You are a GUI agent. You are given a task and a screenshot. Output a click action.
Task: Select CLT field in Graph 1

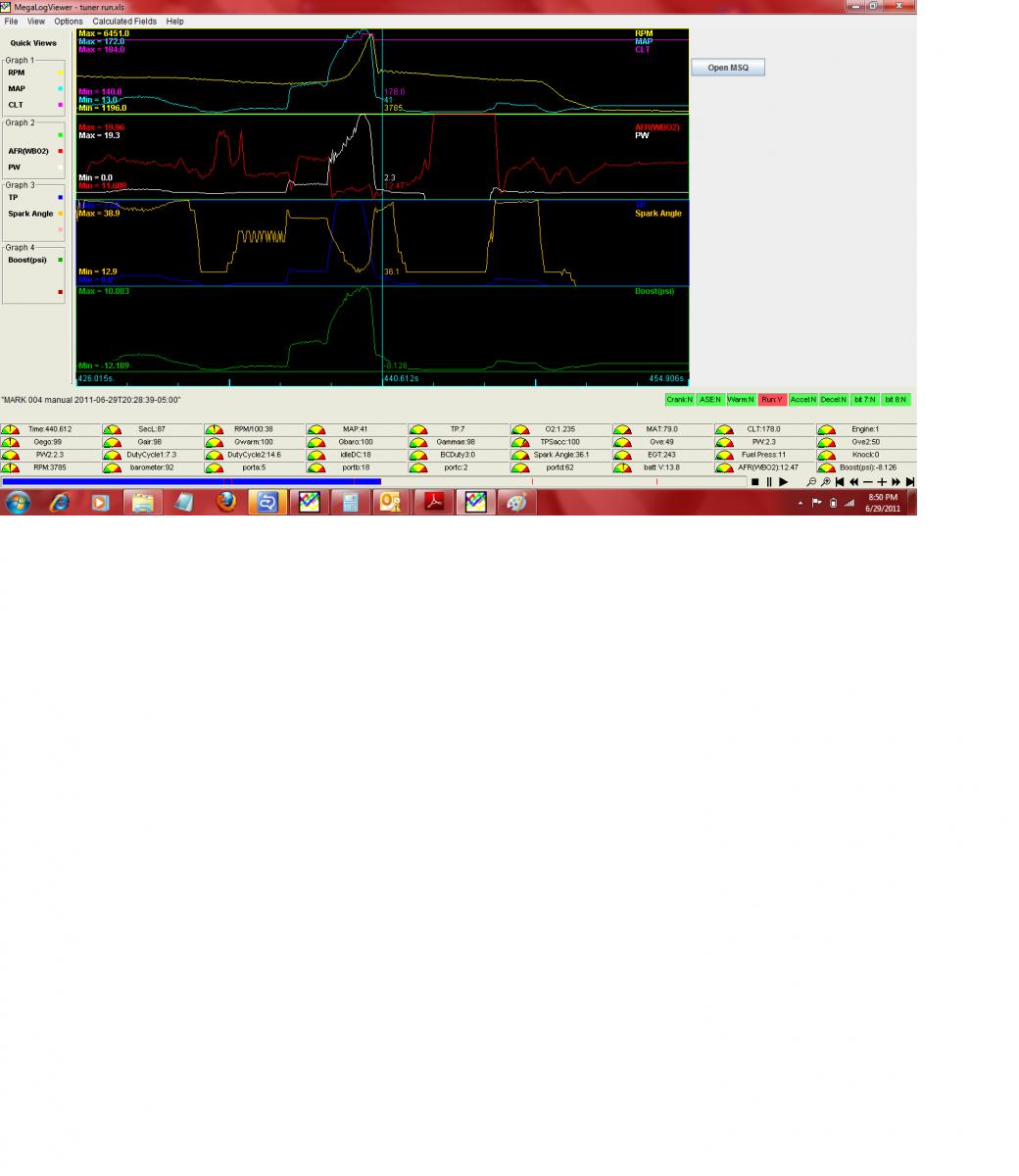click(x=16, y=104)
